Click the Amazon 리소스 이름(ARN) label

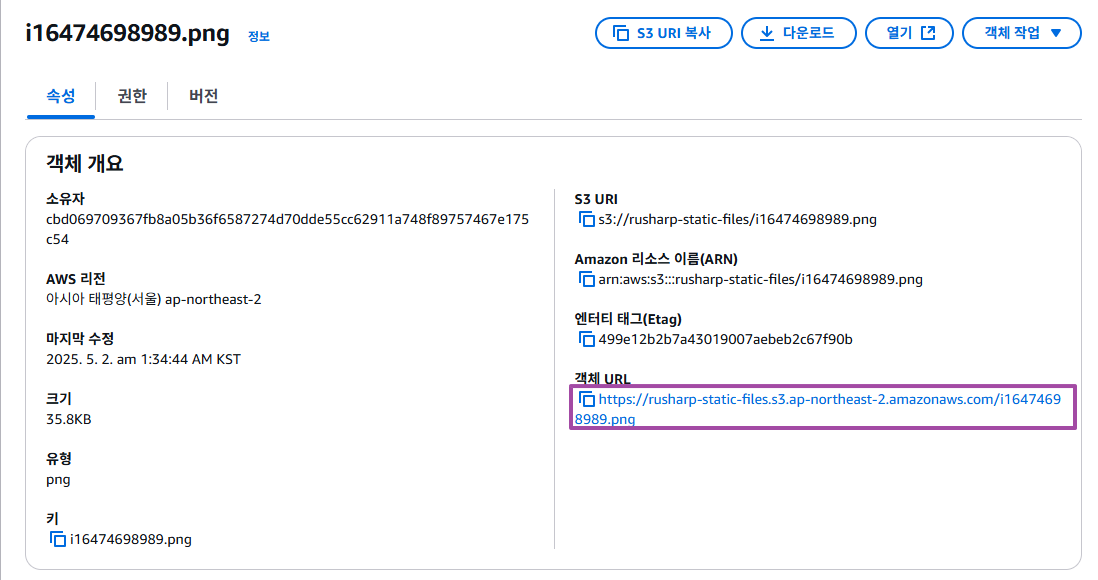[656, 259]
